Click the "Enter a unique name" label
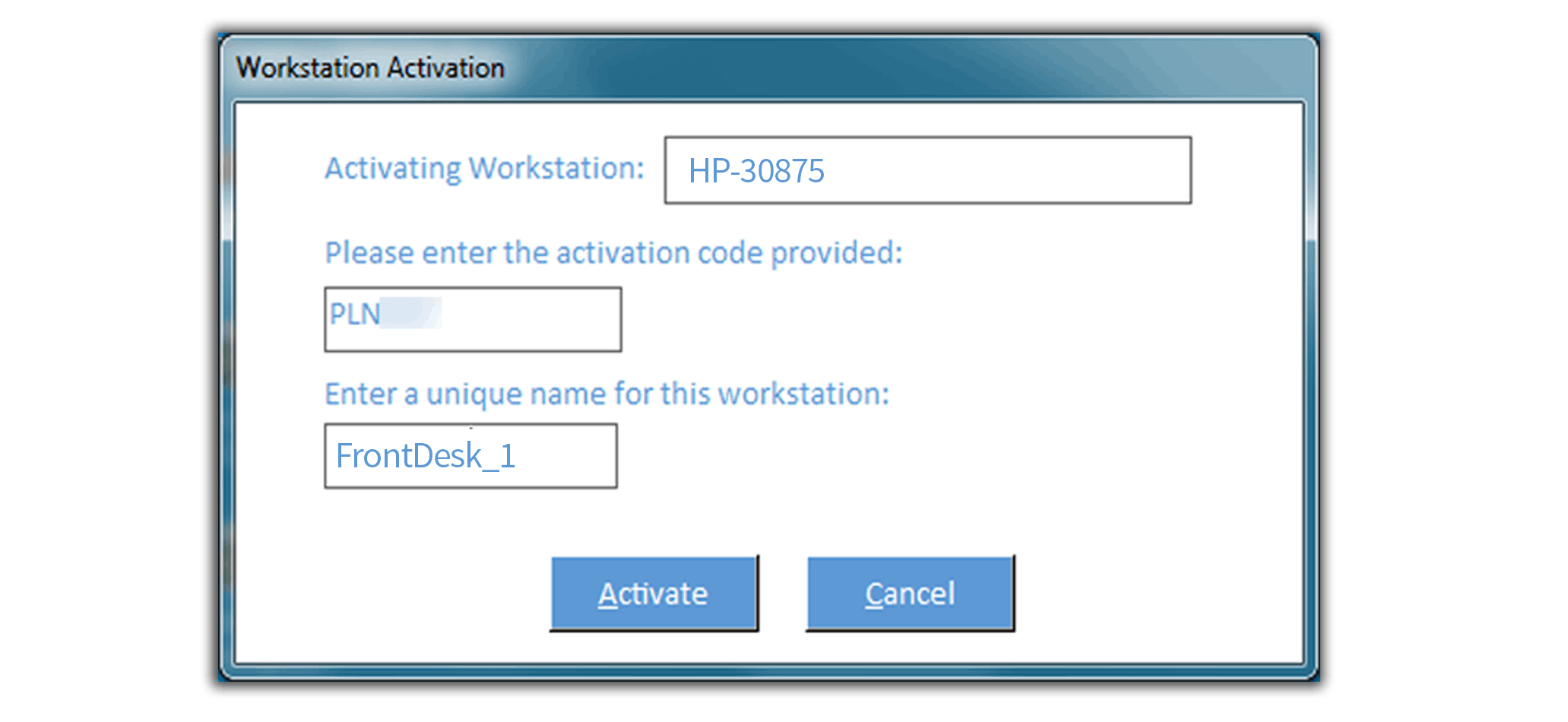Image resolution: width=1568 pixels, height=722 pixels. (x=607, y=394)
